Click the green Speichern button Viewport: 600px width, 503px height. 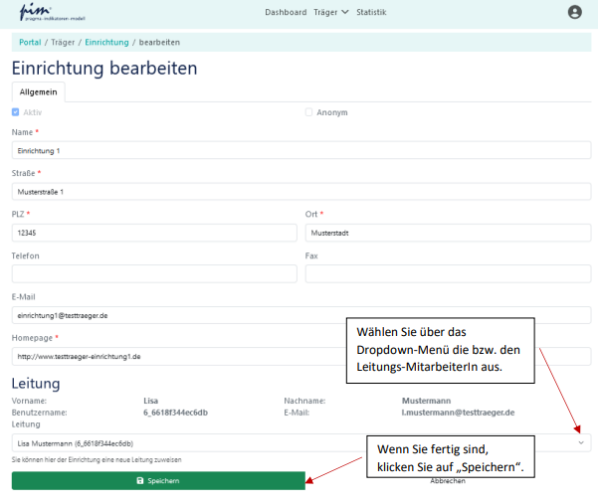158,481
